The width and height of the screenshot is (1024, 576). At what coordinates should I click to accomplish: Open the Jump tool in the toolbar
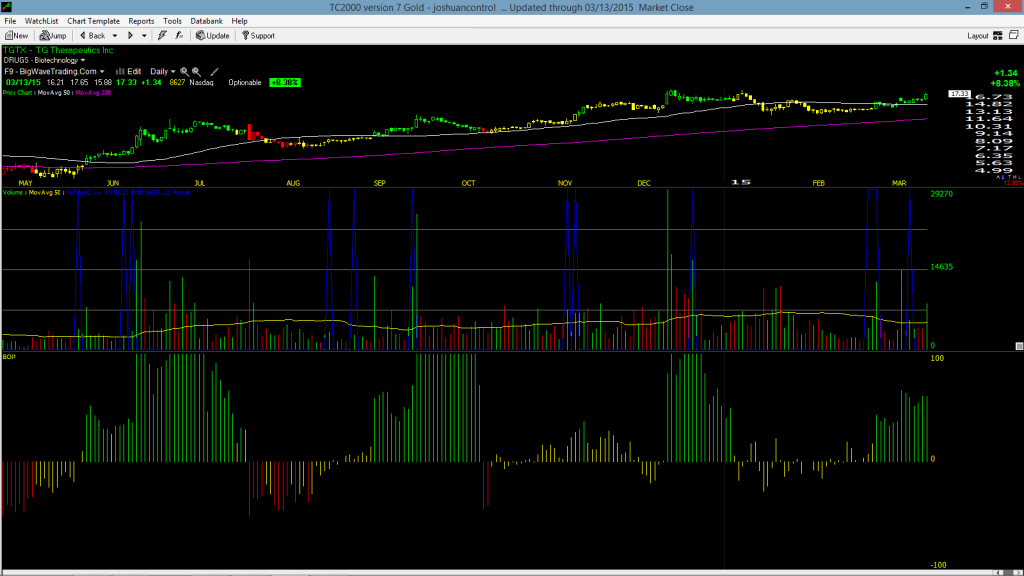[x=53, y=36]
